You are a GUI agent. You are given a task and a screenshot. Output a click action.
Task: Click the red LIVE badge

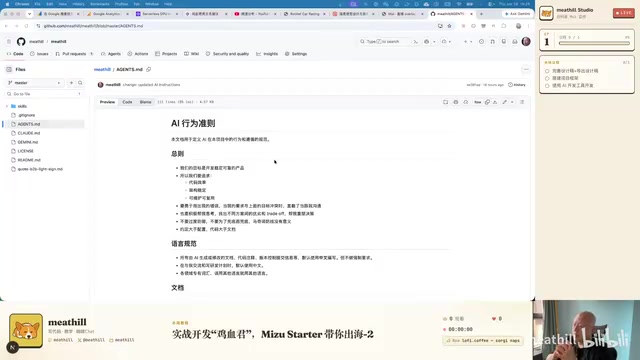624,13
